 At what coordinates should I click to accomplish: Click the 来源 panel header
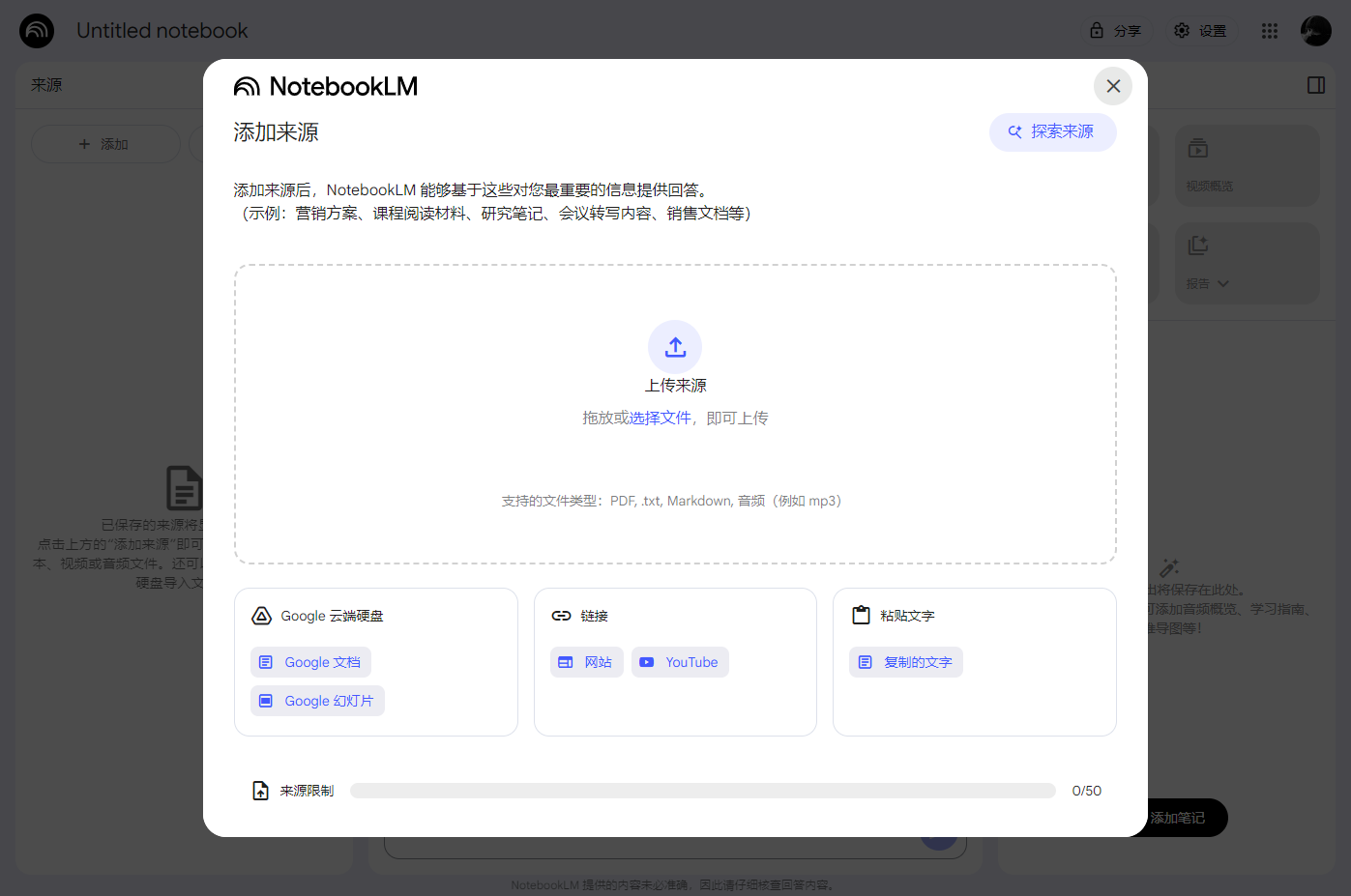46,85
